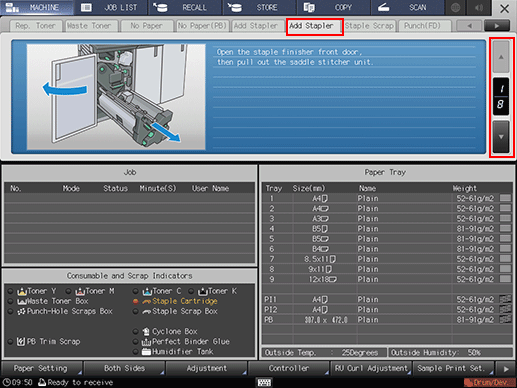517x388 pixels.
Task: Select tray 9 row 12x18 Plain
Action: pos(387,279)
